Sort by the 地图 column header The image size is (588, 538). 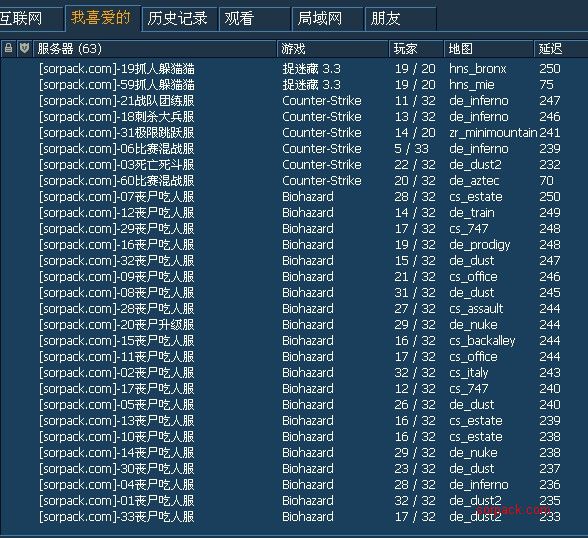pos(489,48)
